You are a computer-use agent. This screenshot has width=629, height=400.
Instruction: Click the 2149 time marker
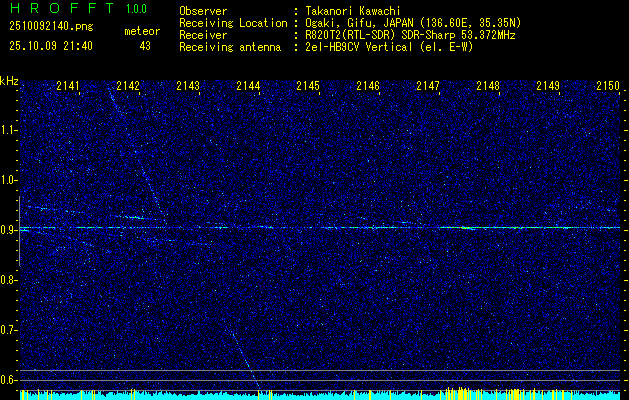tap(548, 85)
